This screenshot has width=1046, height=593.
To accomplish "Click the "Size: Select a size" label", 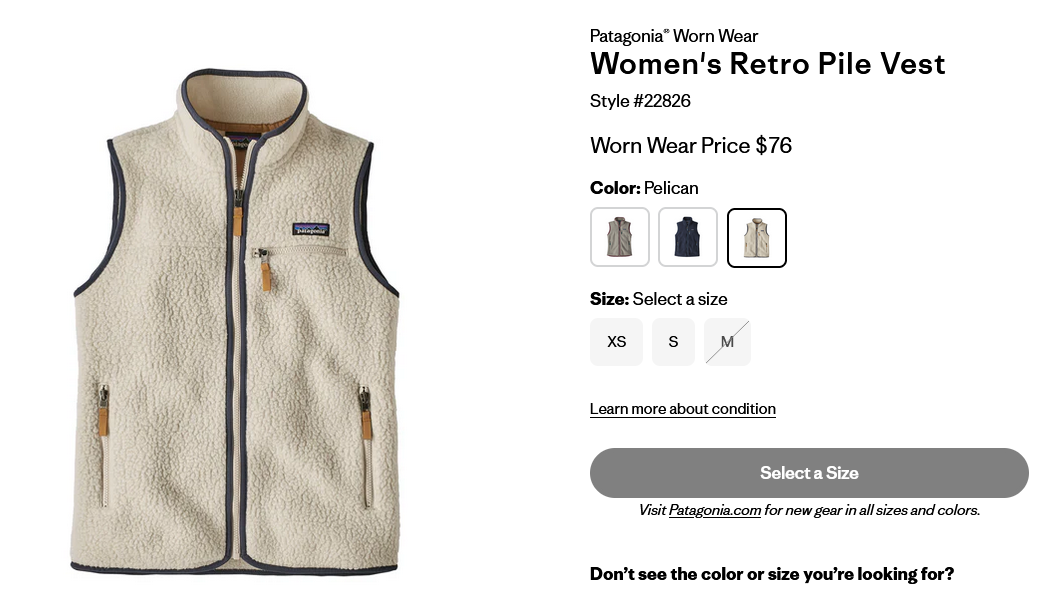I will pos(658,299).
